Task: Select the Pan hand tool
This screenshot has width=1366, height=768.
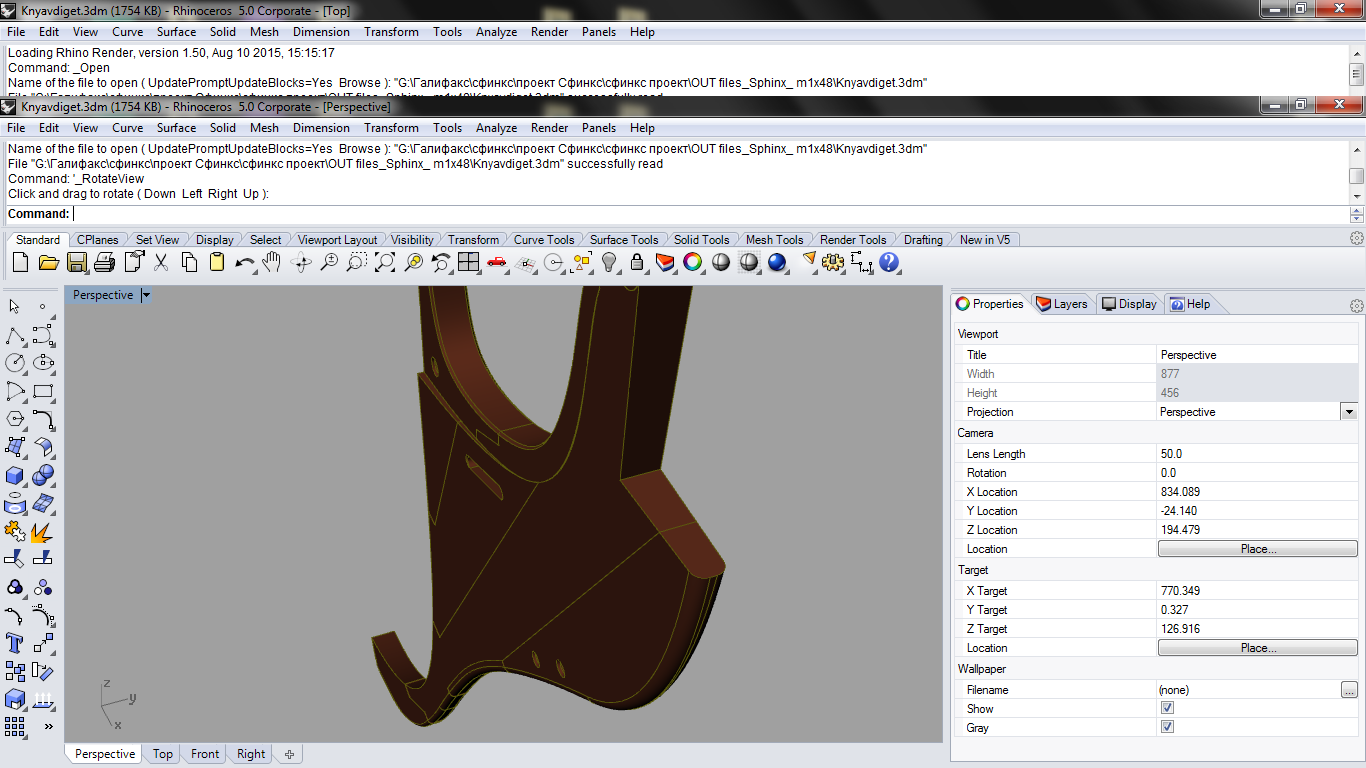Action: (272, 262)
